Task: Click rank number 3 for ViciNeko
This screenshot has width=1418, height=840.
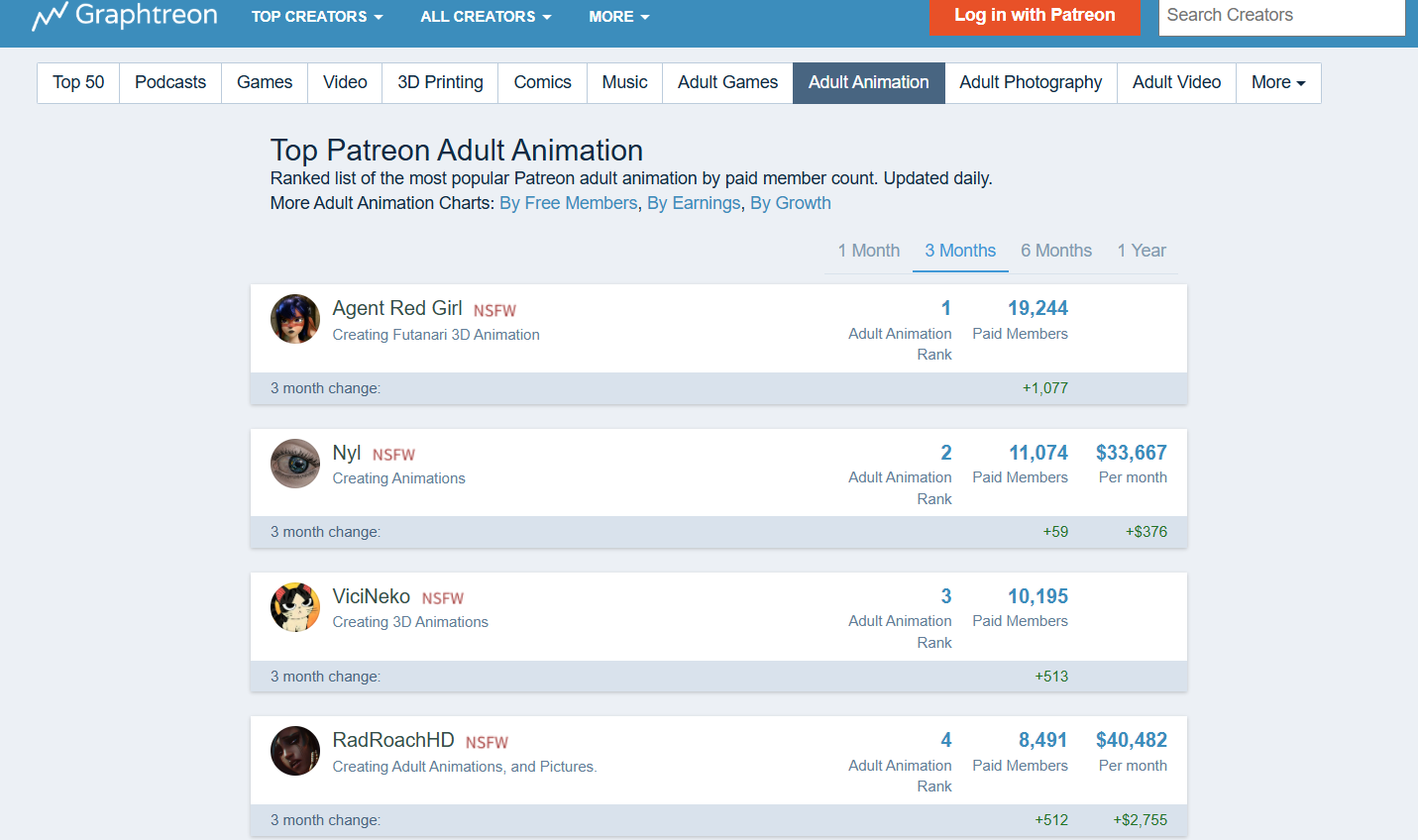Action: point(946,596)
